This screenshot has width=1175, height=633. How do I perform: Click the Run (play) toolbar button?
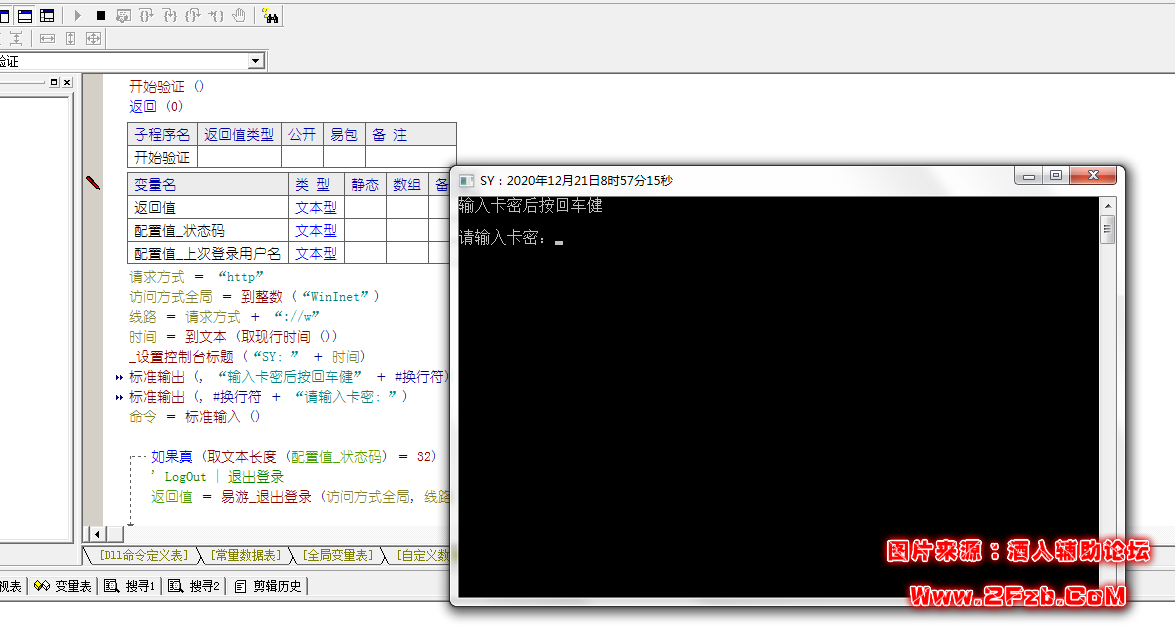coord(78,15)
